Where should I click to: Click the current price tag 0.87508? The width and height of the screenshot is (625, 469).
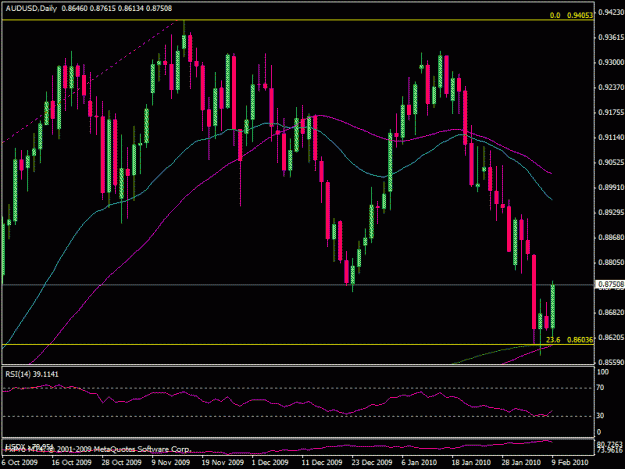611,284
